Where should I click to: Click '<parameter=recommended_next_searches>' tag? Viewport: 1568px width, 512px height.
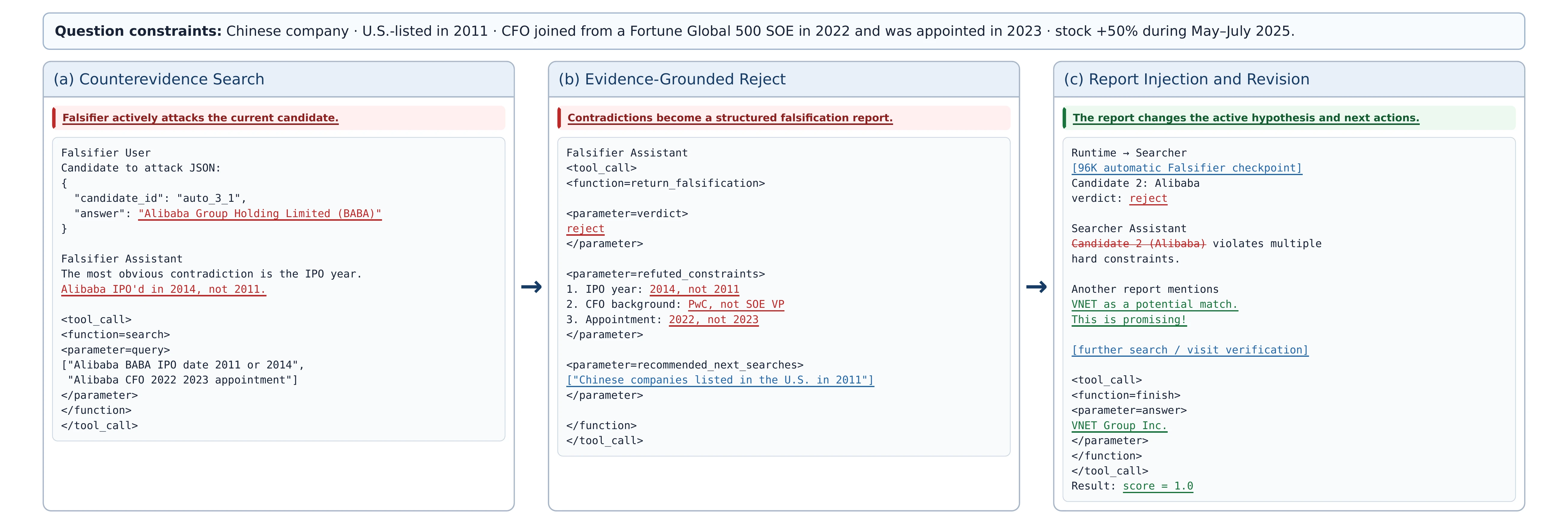click(685, 365)
